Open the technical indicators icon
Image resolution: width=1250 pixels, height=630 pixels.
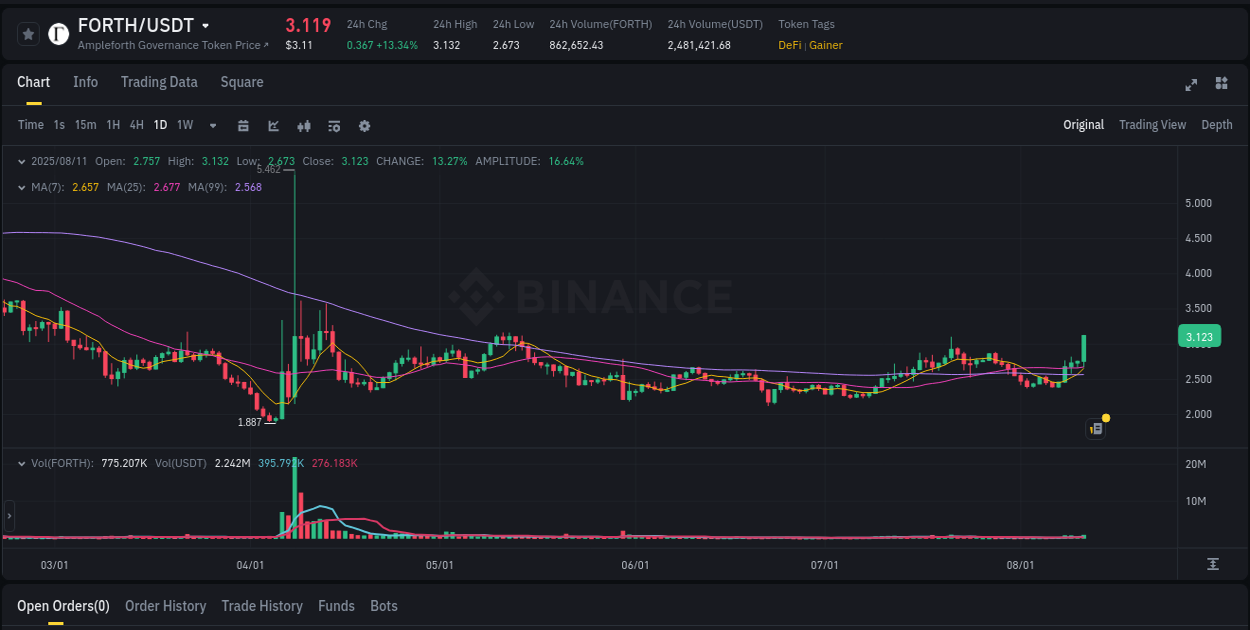pyautogui.click(x=333, y=126)
